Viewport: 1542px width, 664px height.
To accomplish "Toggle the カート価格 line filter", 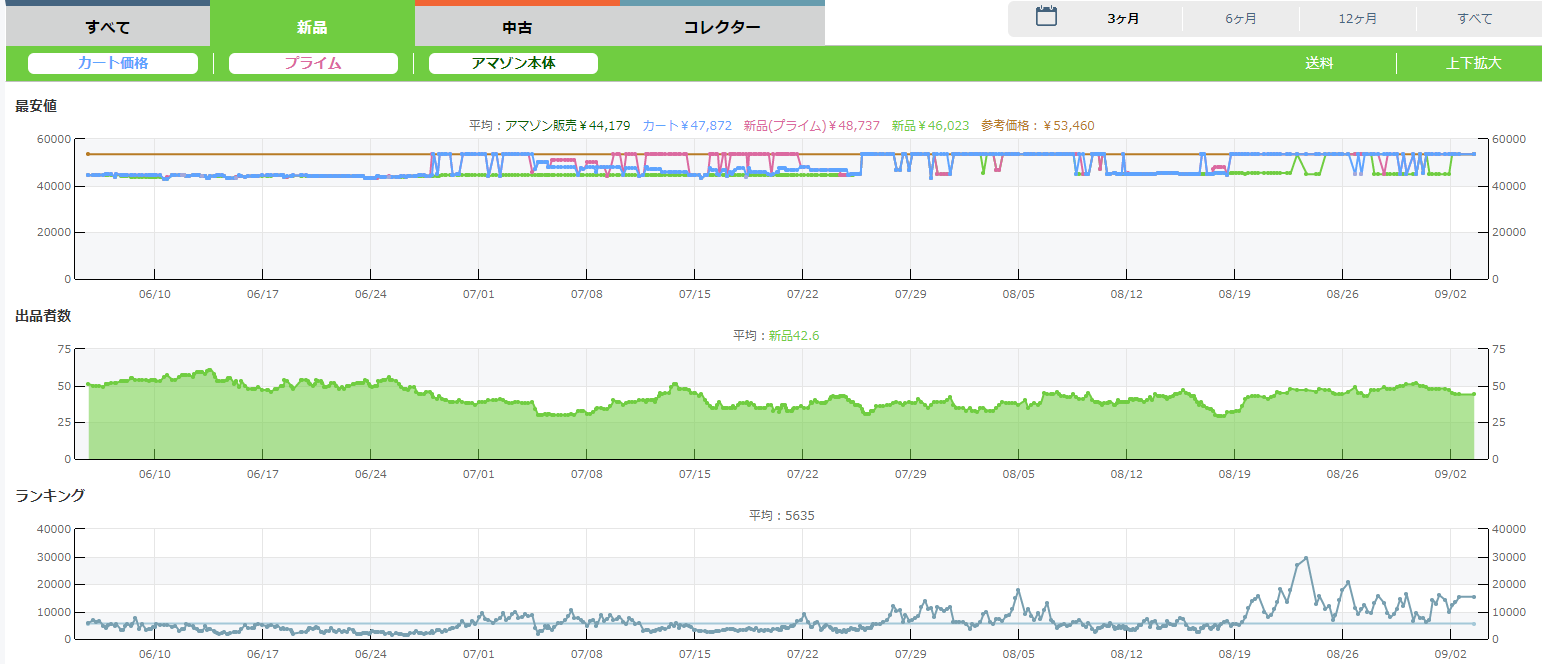I will click(113, 63).
